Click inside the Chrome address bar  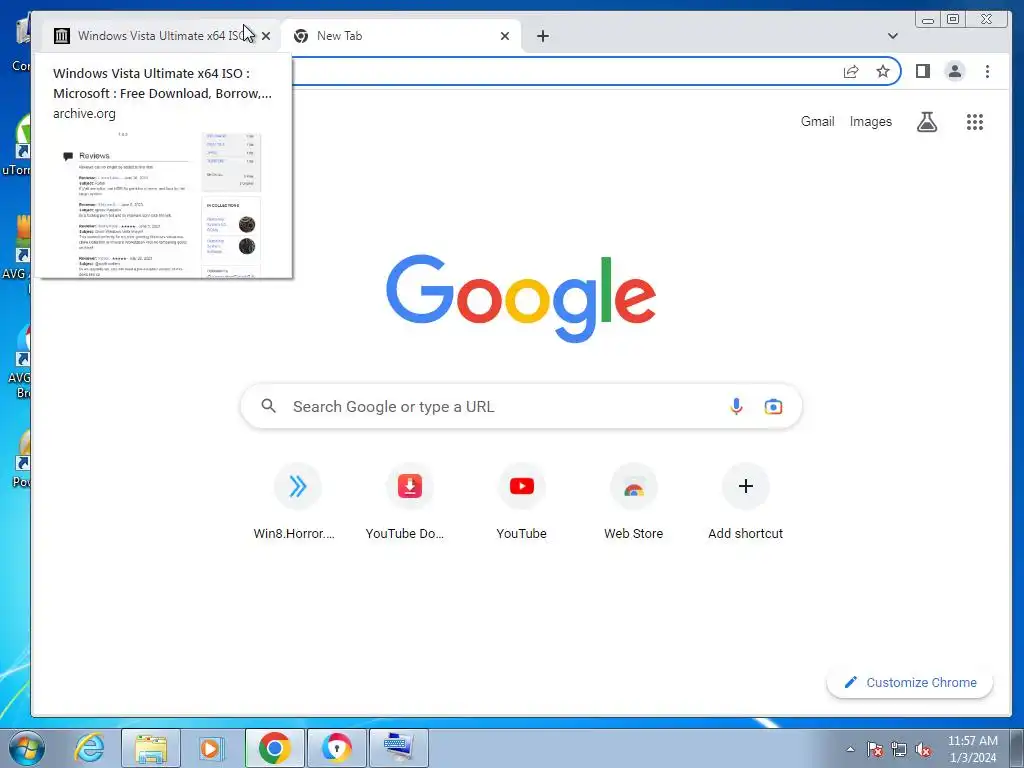pyautogui.click(x=562, y=71)
